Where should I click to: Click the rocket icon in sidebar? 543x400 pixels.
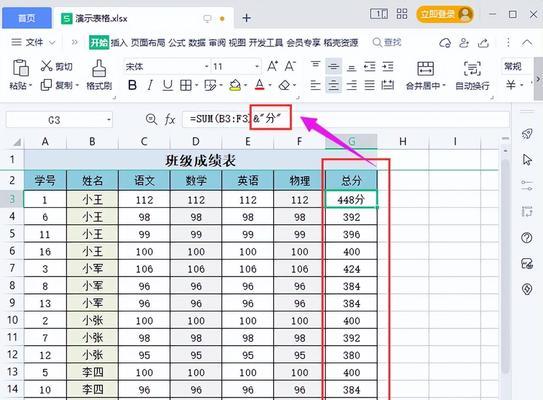[527, 134]
